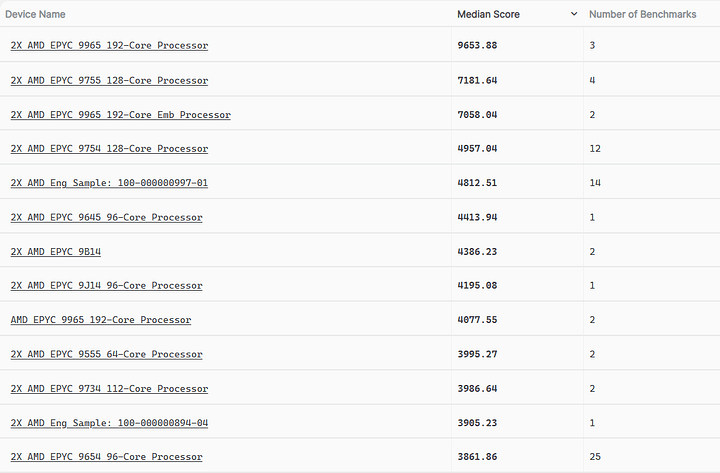Follow the 2X AMD EPYC 9754 128-Core link

click(x=109, y=149)
